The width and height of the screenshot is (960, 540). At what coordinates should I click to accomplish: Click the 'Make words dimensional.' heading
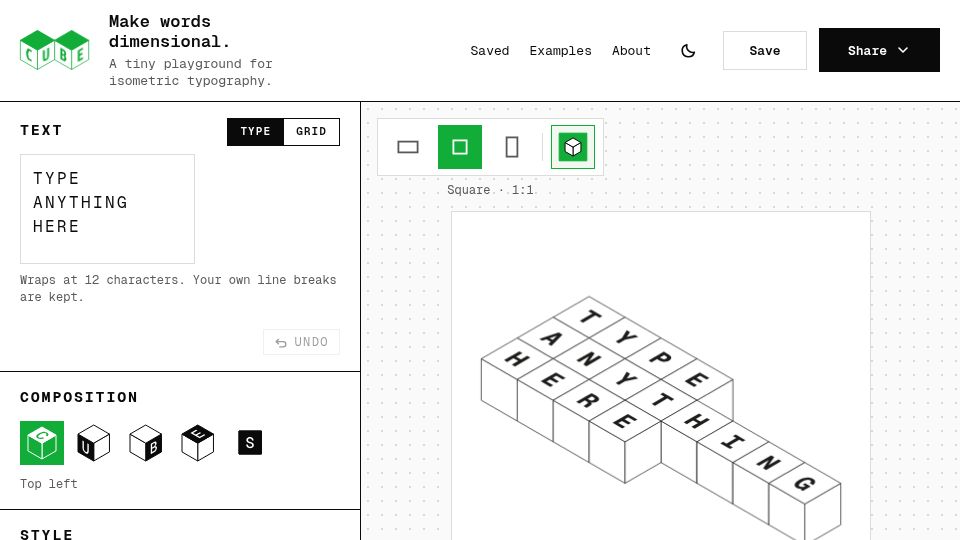pyautogui.click(x=170, y=32)
